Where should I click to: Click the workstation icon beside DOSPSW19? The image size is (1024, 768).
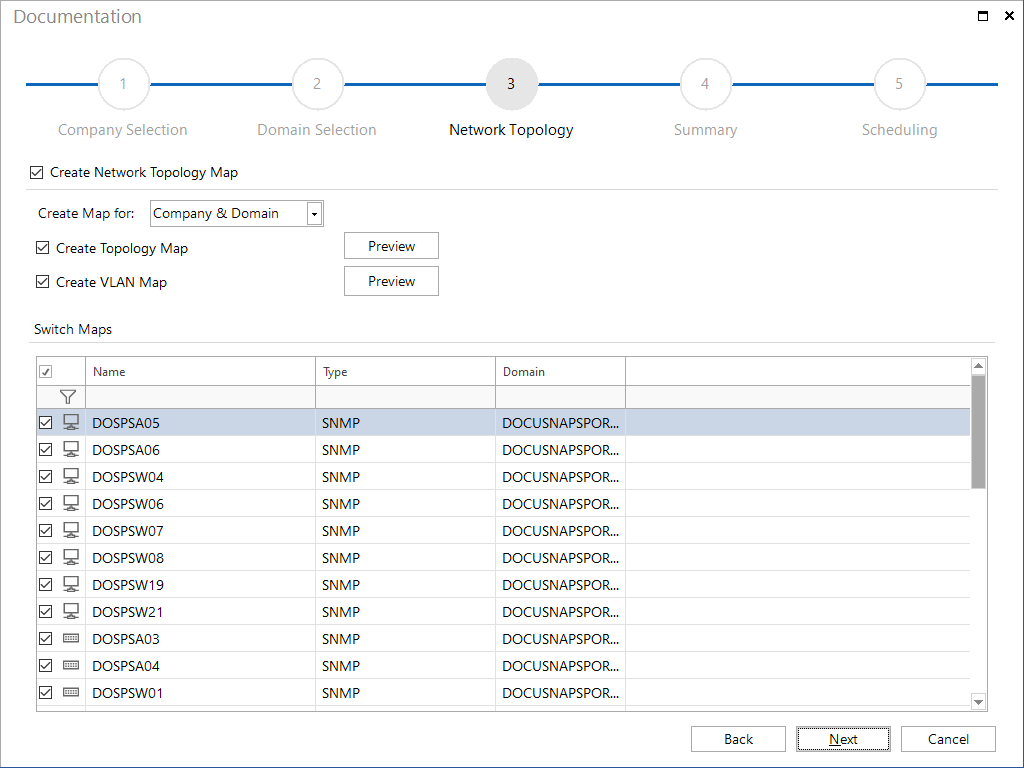[71, 584]
